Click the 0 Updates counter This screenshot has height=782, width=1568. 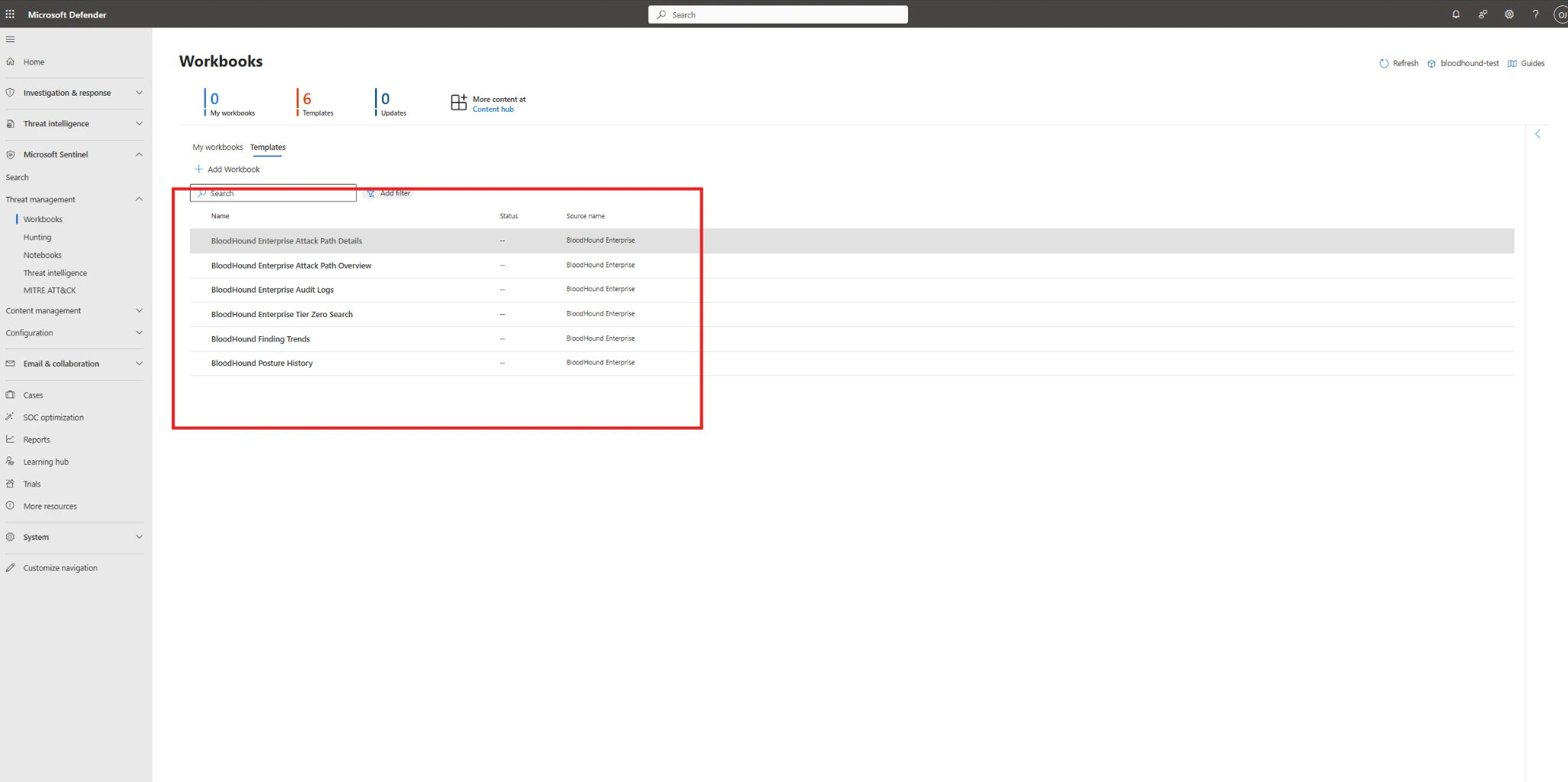[391, 103]
